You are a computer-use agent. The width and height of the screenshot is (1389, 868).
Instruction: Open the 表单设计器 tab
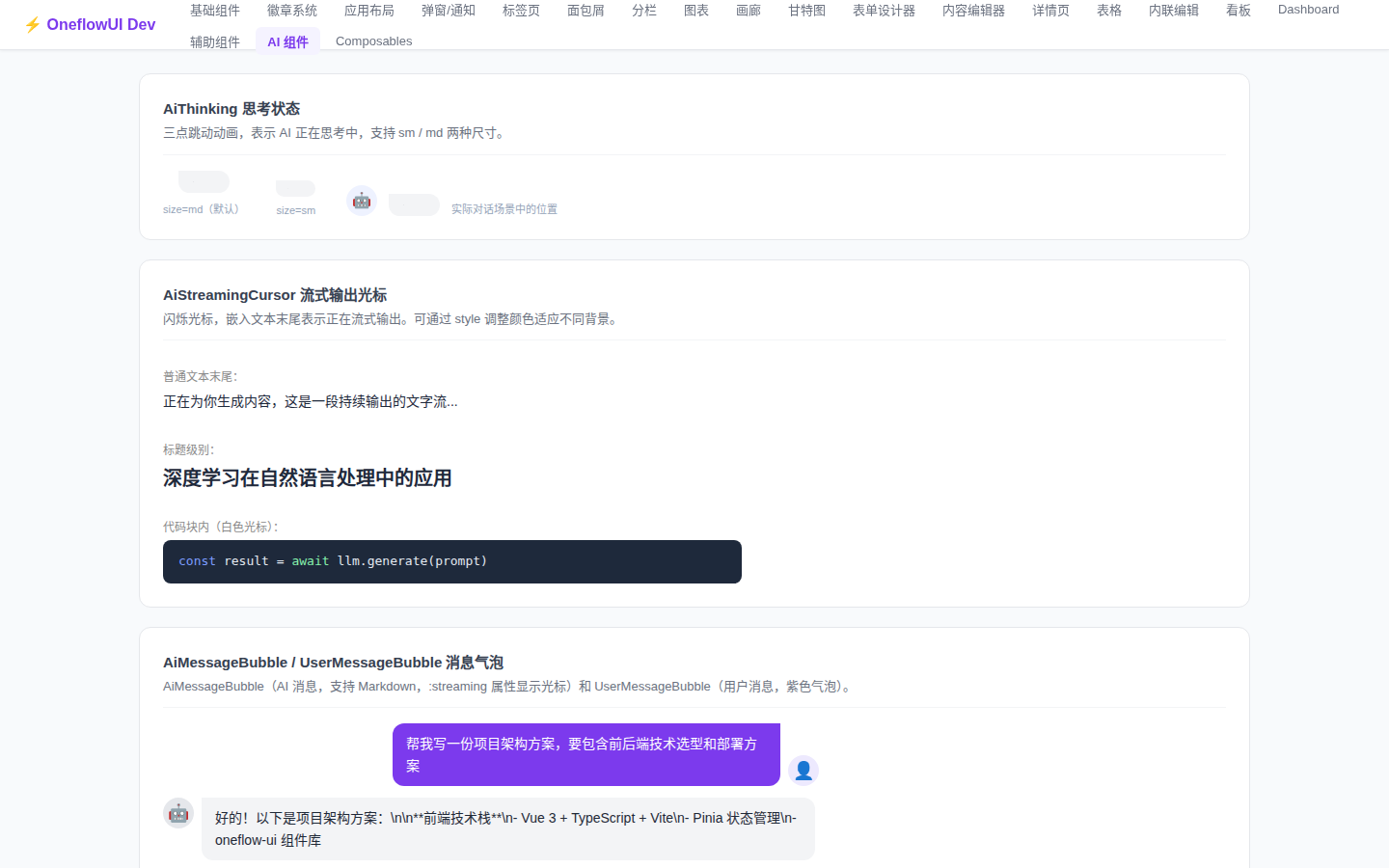point(885,11)
